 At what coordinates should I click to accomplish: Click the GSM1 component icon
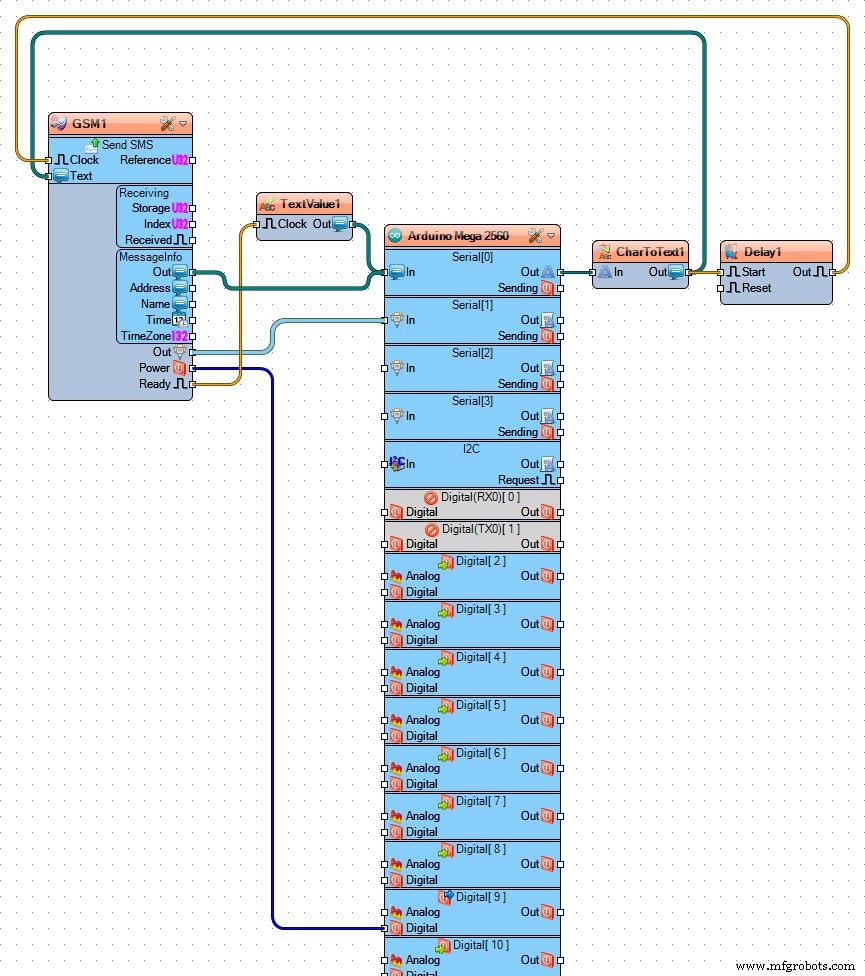click(59, 124)
